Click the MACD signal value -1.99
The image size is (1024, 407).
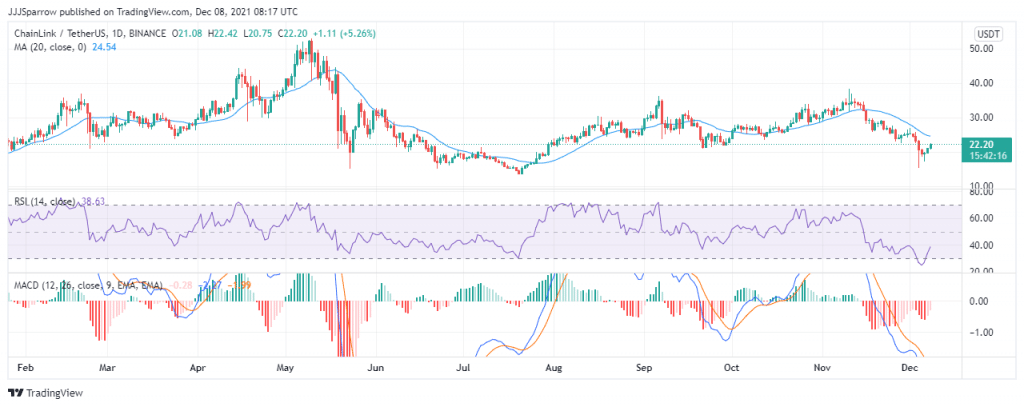[240, 285]
